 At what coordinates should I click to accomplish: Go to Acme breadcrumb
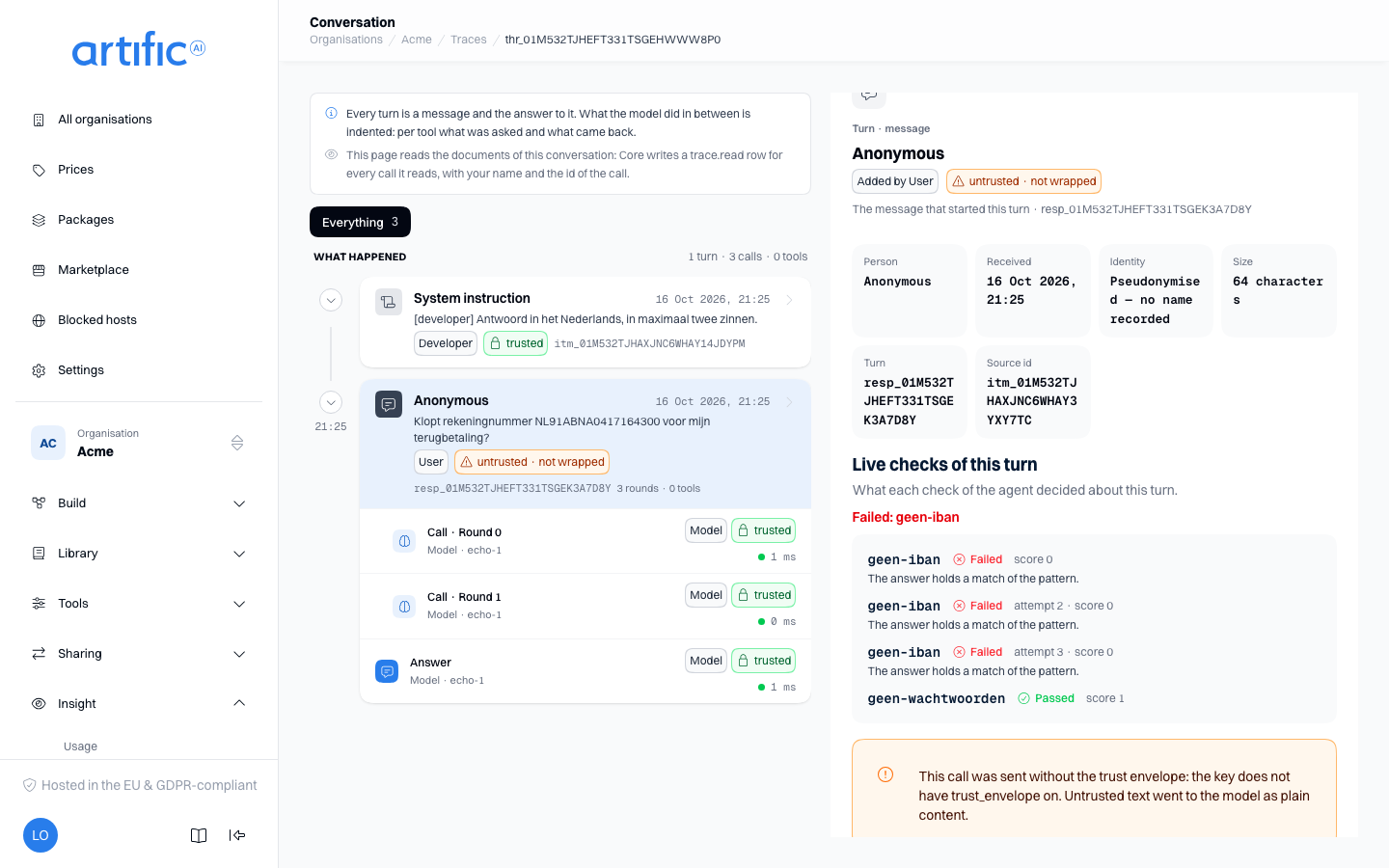[417, 40]
